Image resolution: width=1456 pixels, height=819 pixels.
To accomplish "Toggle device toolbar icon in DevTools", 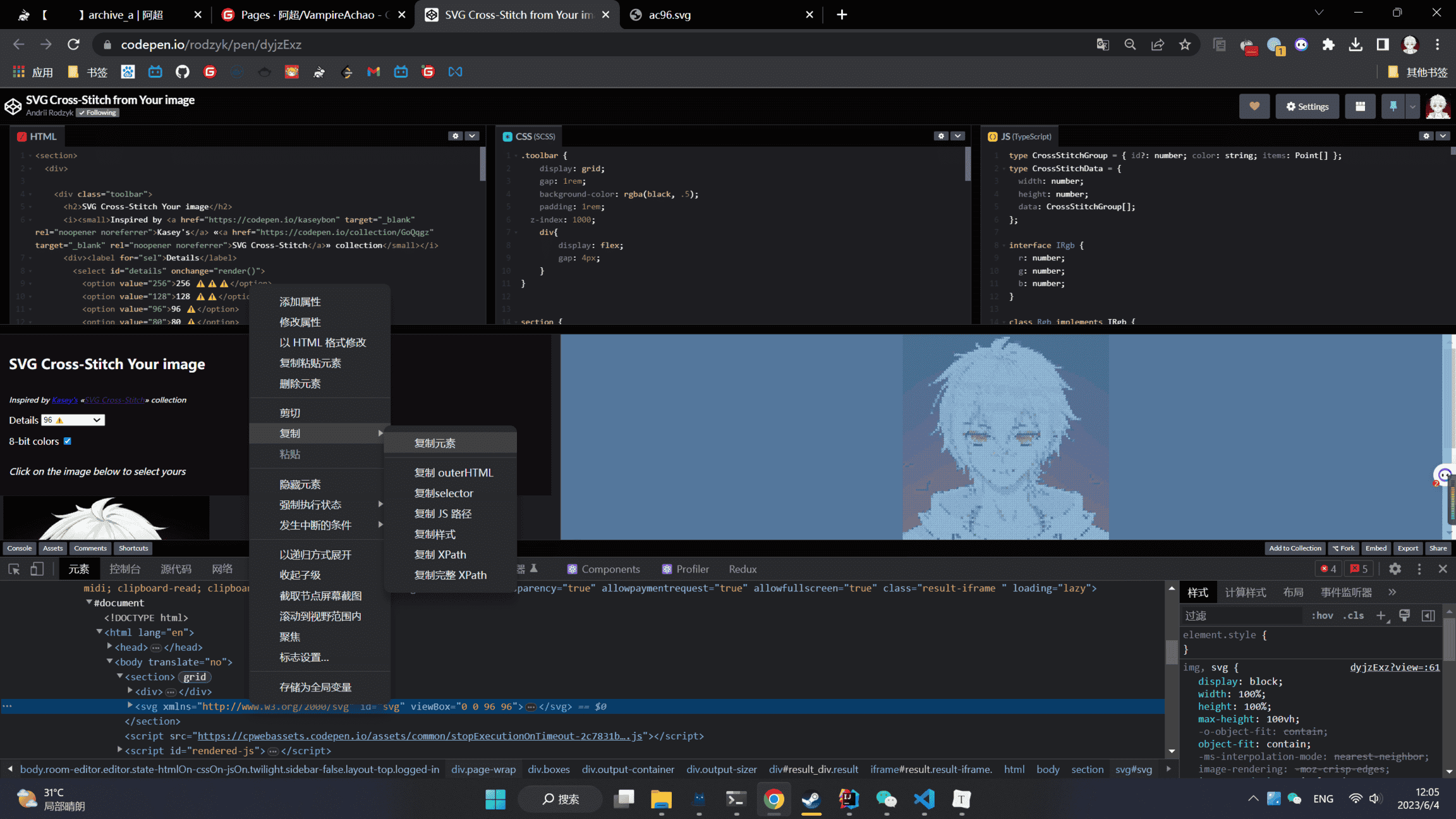I will [x=37, y=569].
